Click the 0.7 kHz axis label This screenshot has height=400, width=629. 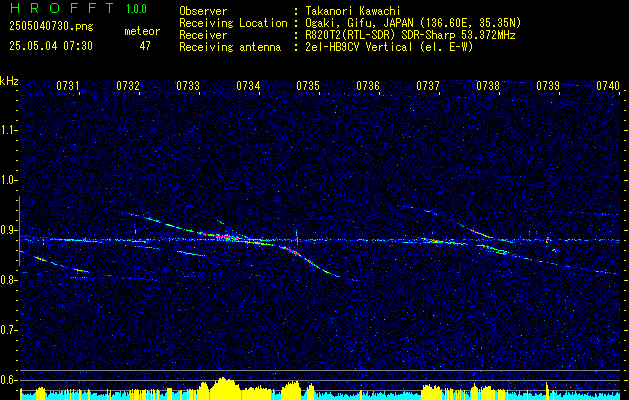click(8, 331)
